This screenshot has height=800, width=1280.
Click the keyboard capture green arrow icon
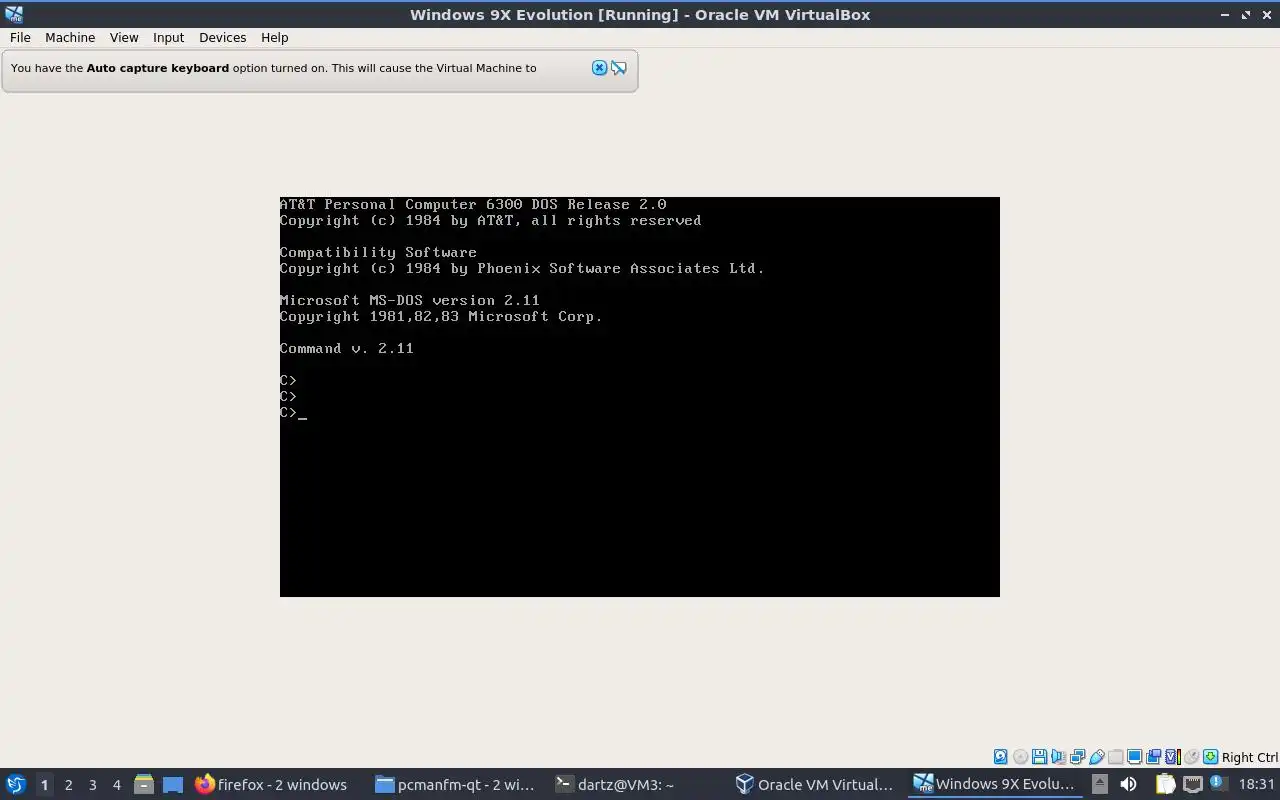click(x=1210, y=757)
